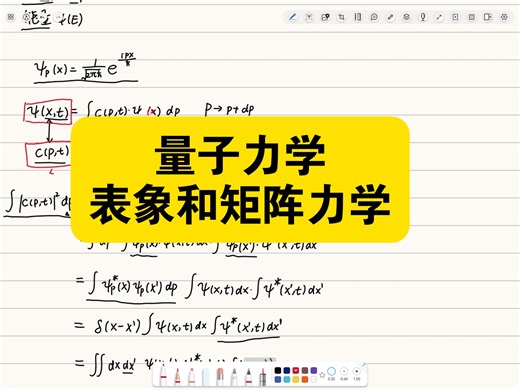Pick the purple color swatch
This screenshot has height=390, width=520.
pyautogui.click(x=314, y=370)
